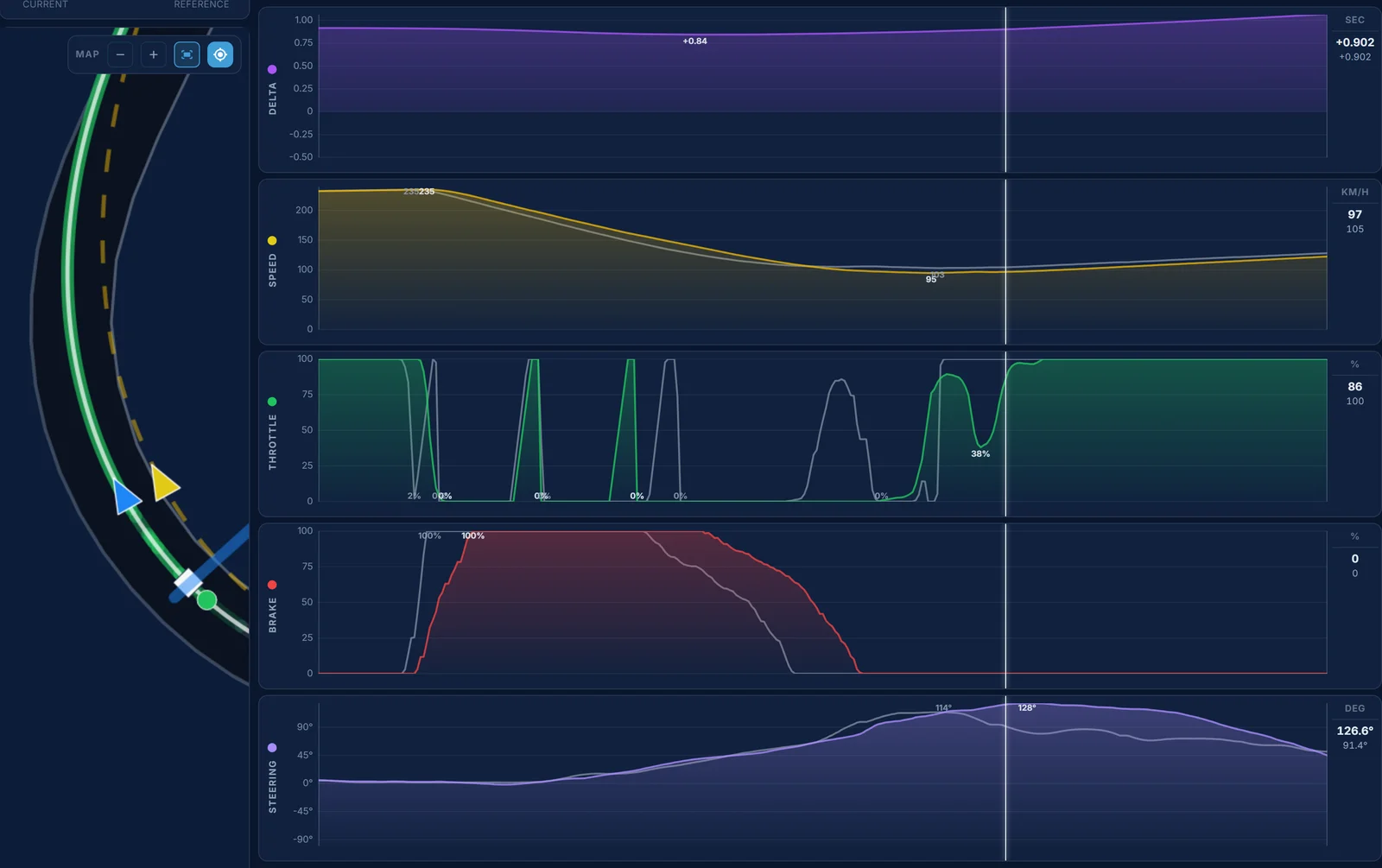This screenshot has height=868, width=1382.
Task: Click the +0.902 delta readout value
Action: tap(1354, 42)
